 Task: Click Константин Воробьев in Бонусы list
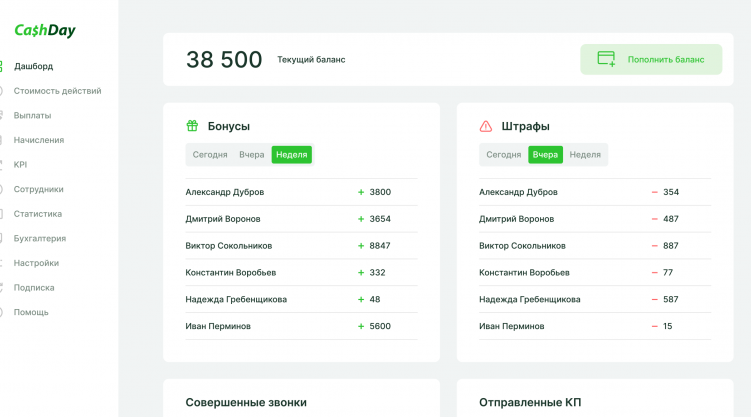pos(230,272)
